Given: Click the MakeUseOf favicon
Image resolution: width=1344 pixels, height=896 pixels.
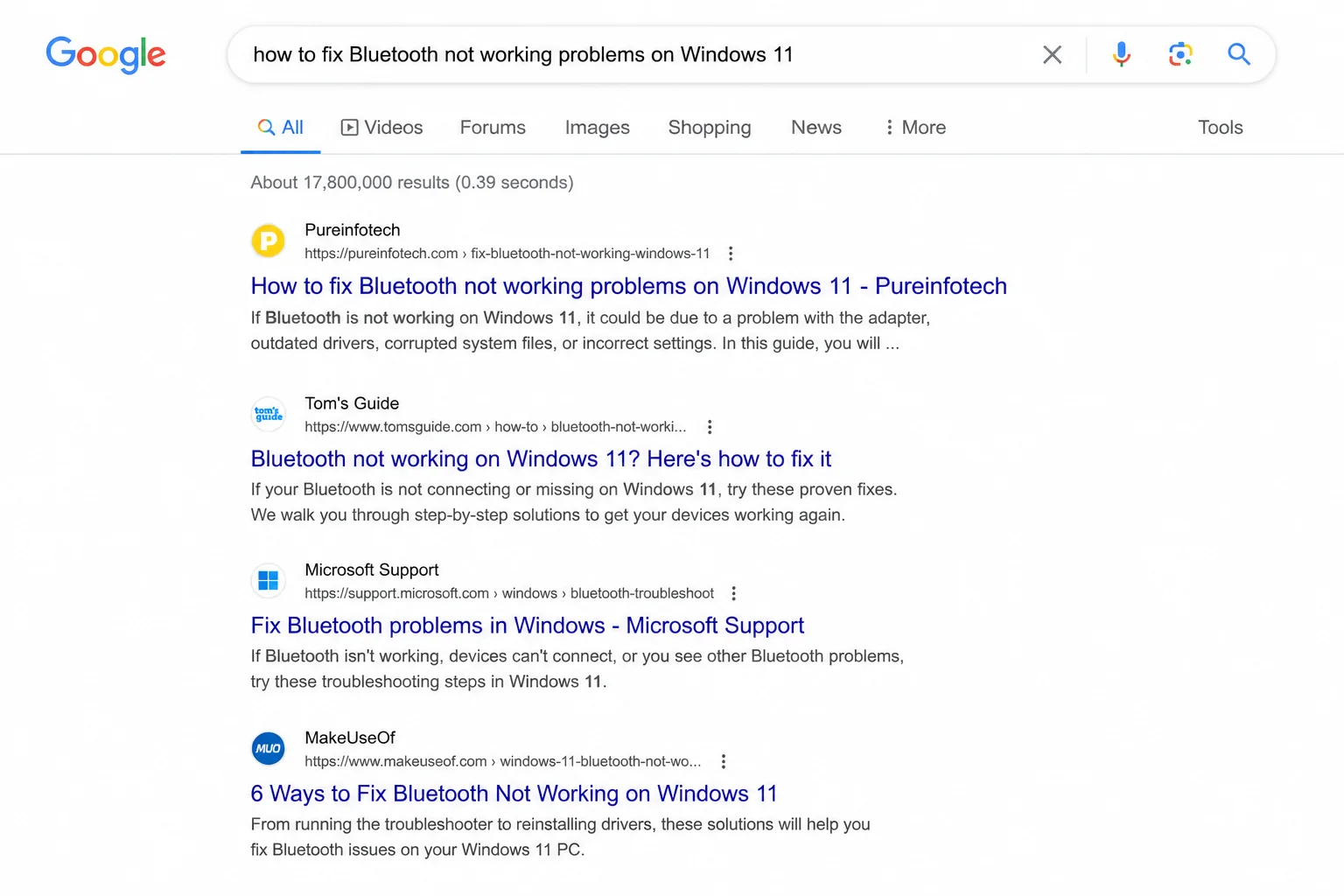Looking at the screenshot, I should coord(269,748).
